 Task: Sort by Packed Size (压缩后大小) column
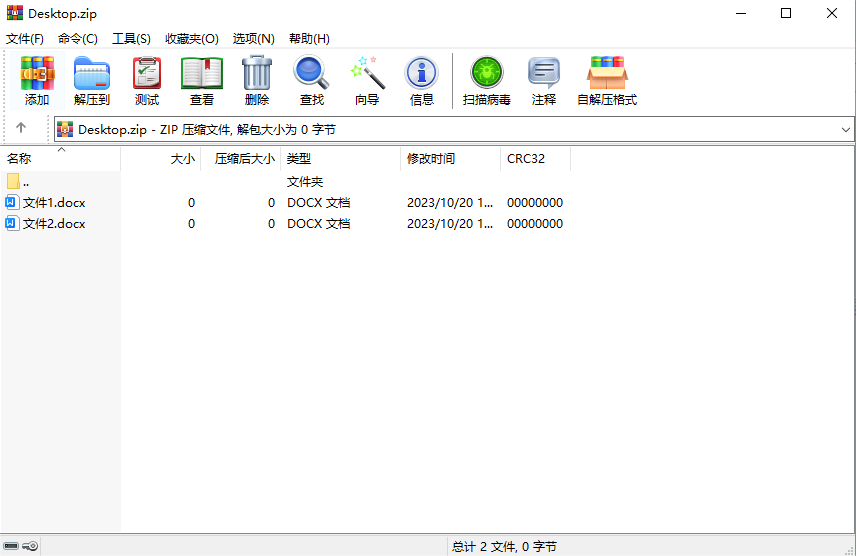coord(241,159)
